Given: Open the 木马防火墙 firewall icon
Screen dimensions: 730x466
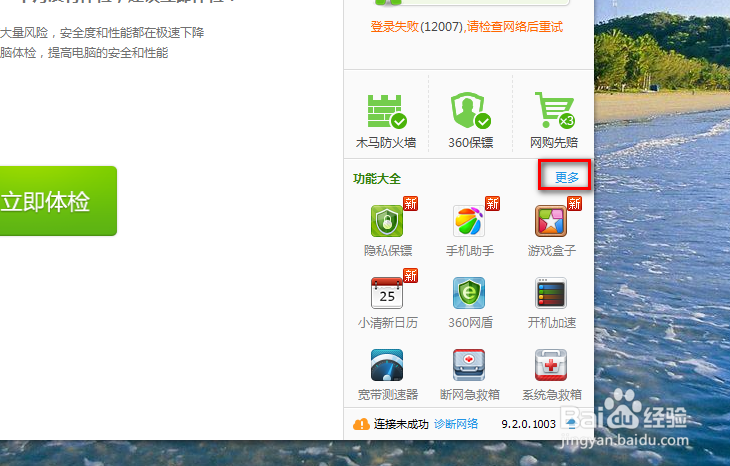Looking at the screenshot, I should [x=386, y=112].
